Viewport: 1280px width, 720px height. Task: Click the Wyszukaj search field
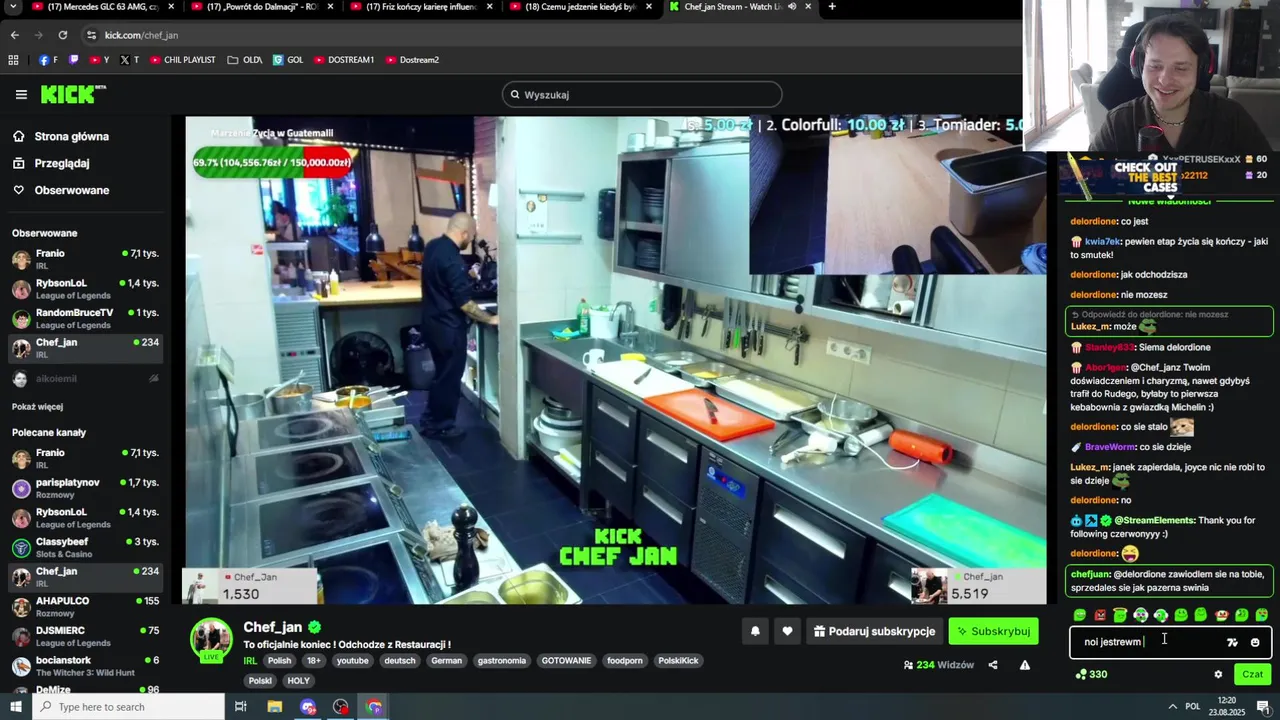[642, 95]
